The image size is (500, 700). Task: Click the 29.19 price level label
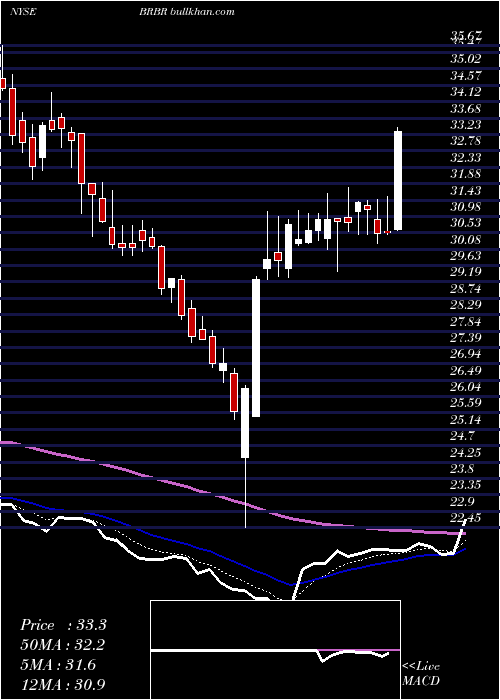(x=465, y=272)
